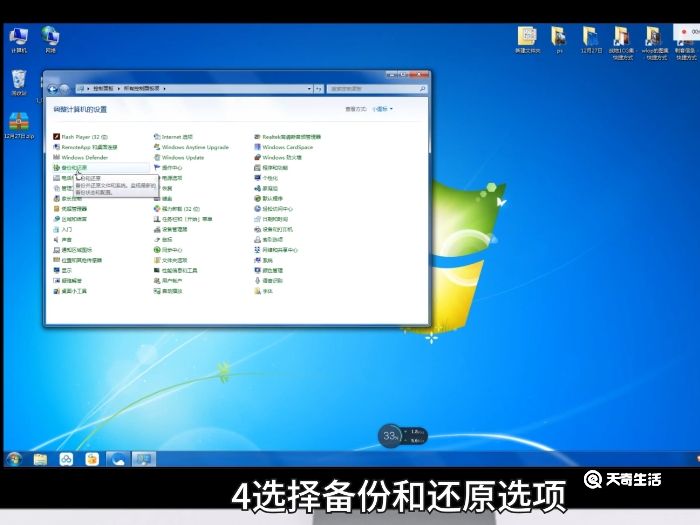This screenshot has width=700, height=525.
Task: Open Windows Defender item
Action: (x=80, y=158)
